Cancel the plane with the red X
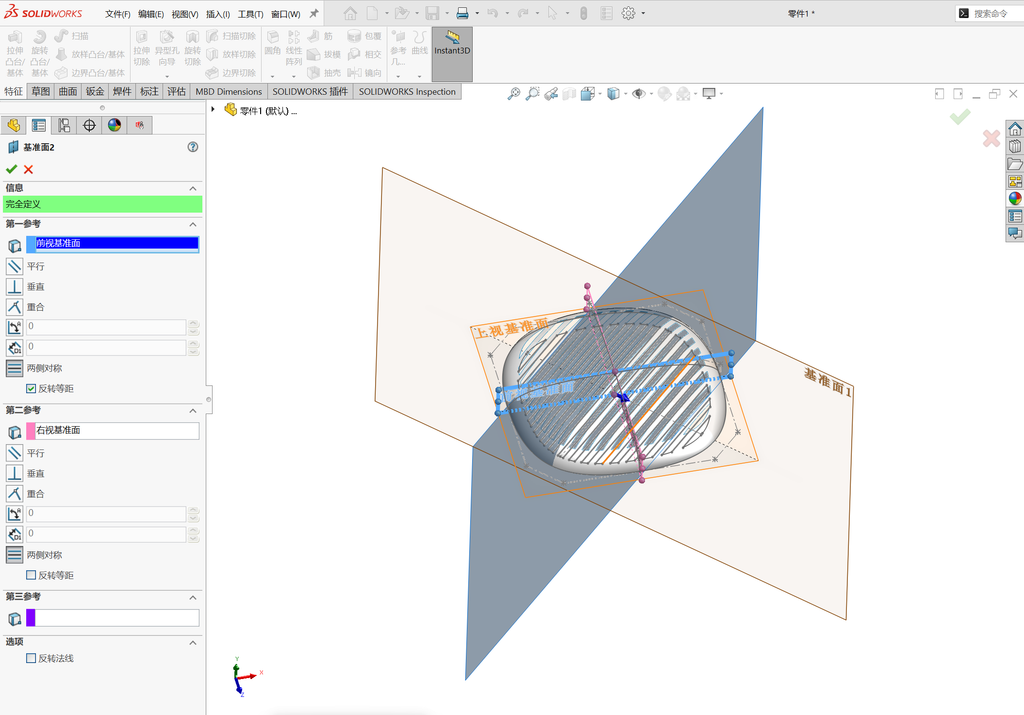This screenshot has width=1024, height=715. pos(28,169)
